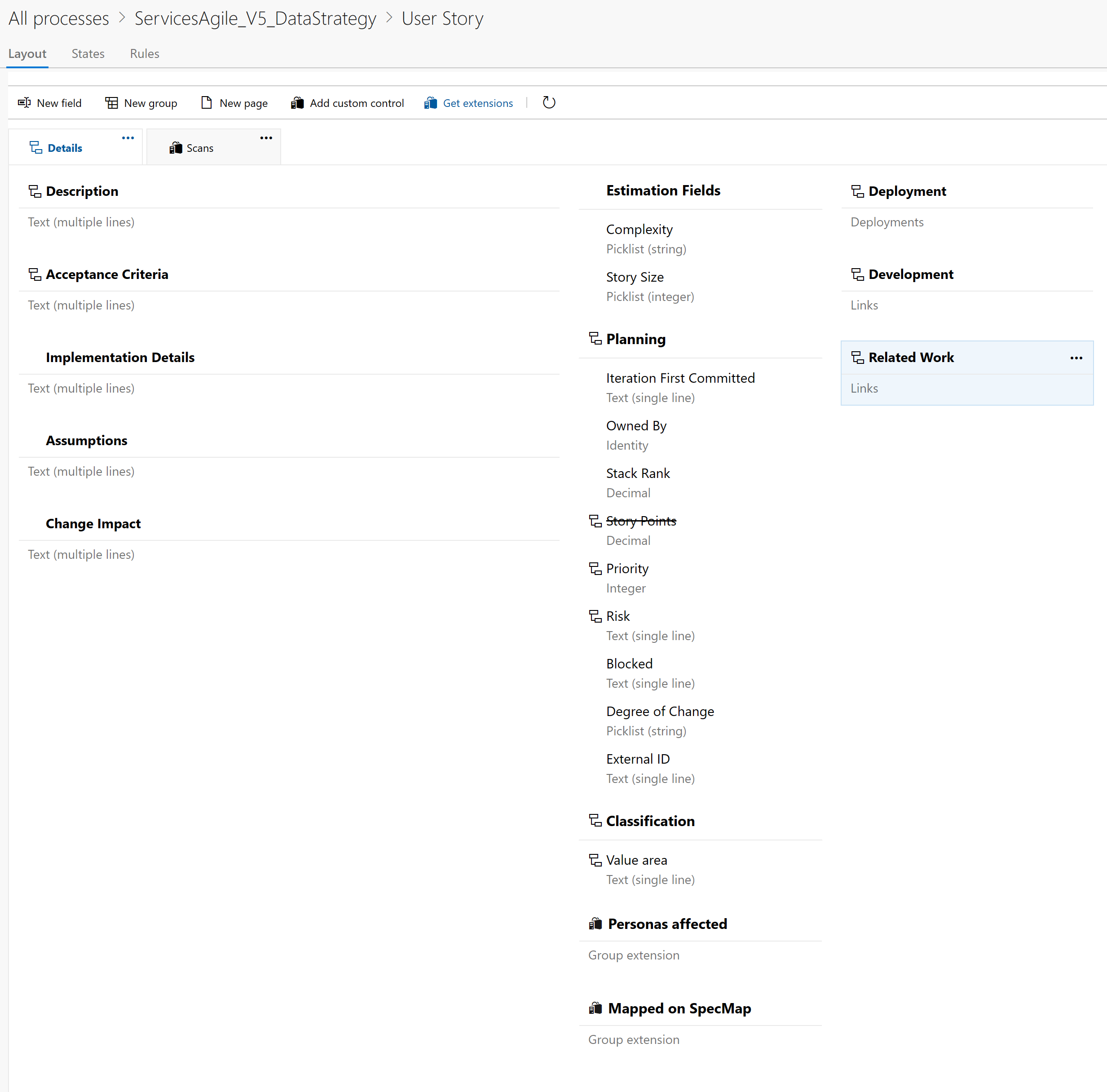Open the ServicesAgile_V5_DataStrategy breadcrumb
Viewport: 1107px width, 1092px height.
255,18
